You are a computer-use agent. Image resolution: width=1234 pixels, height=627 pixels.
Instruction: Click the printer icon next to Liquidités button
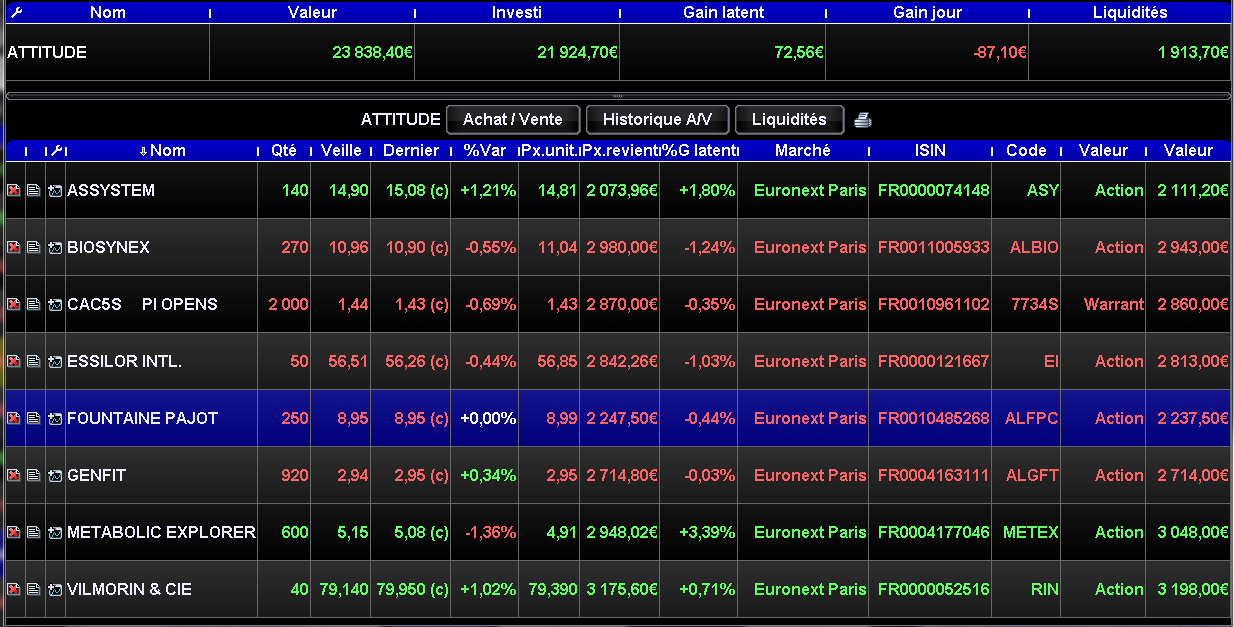(x=863, y=120)
